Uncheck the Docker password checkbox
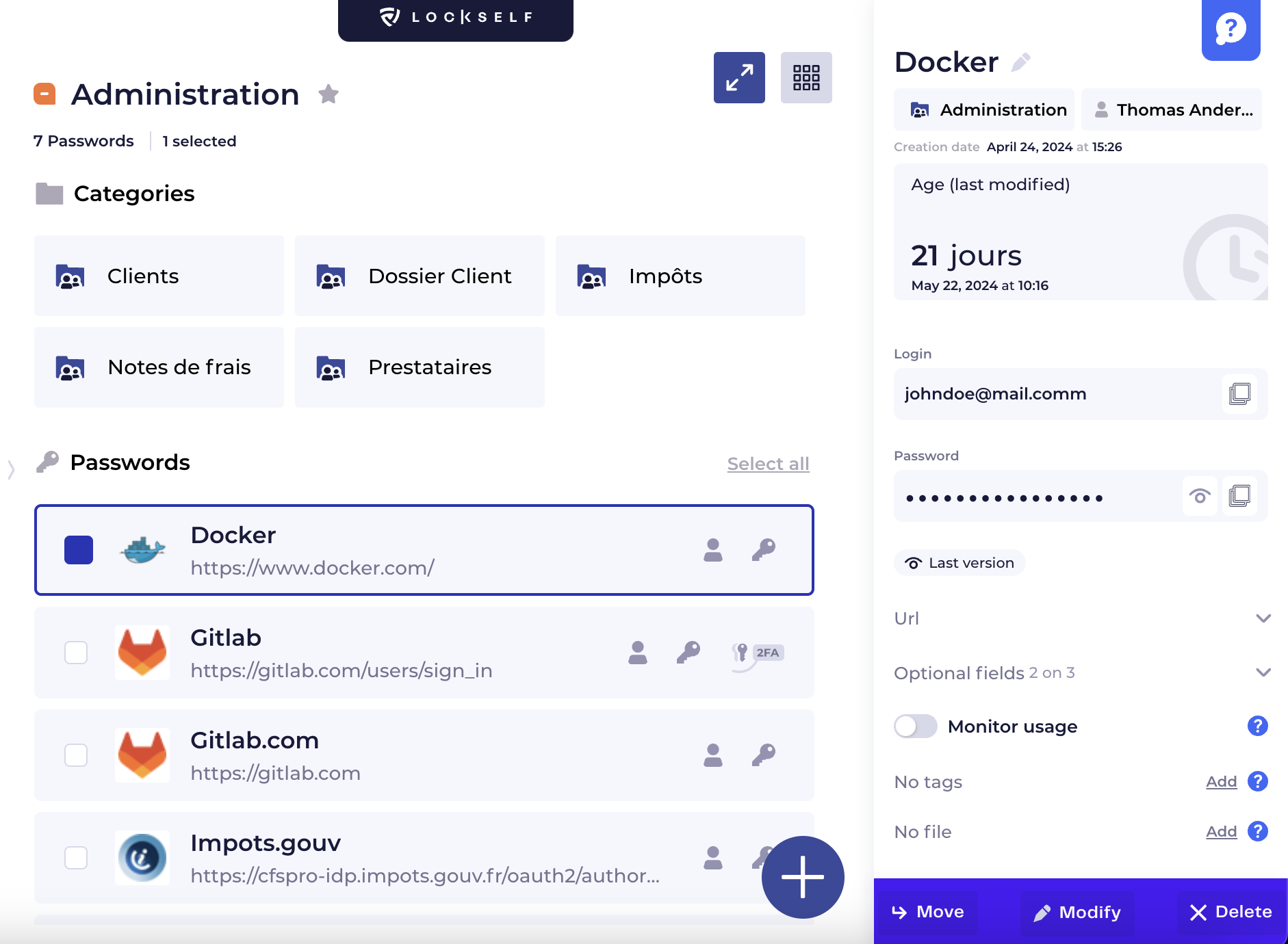The image size is (1288, 944). (79, 550)
